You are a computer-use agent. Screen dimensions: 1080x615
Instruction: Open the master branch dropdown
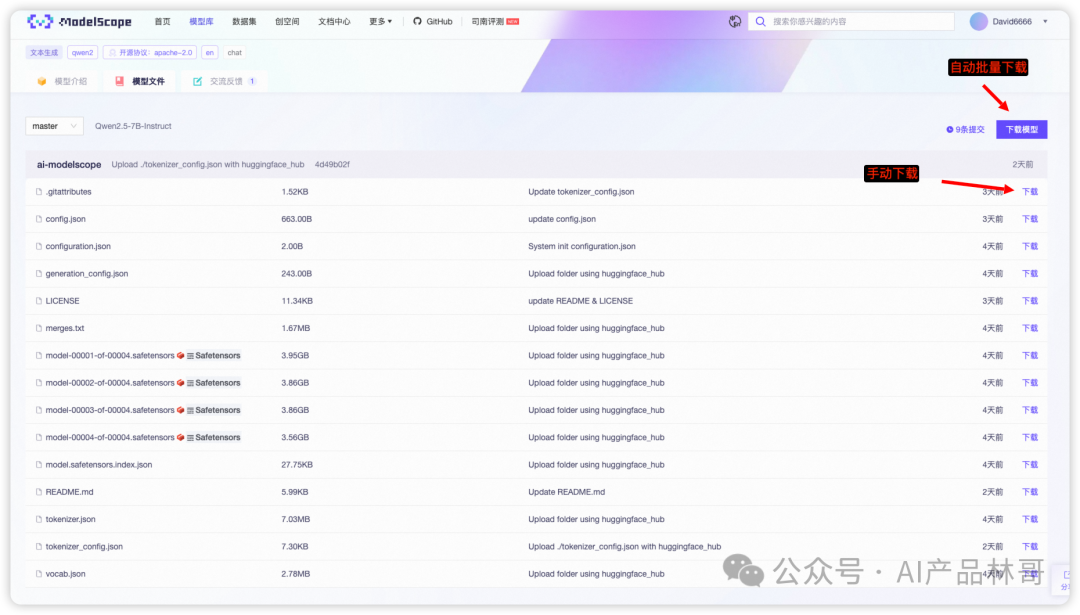point(54,126)
